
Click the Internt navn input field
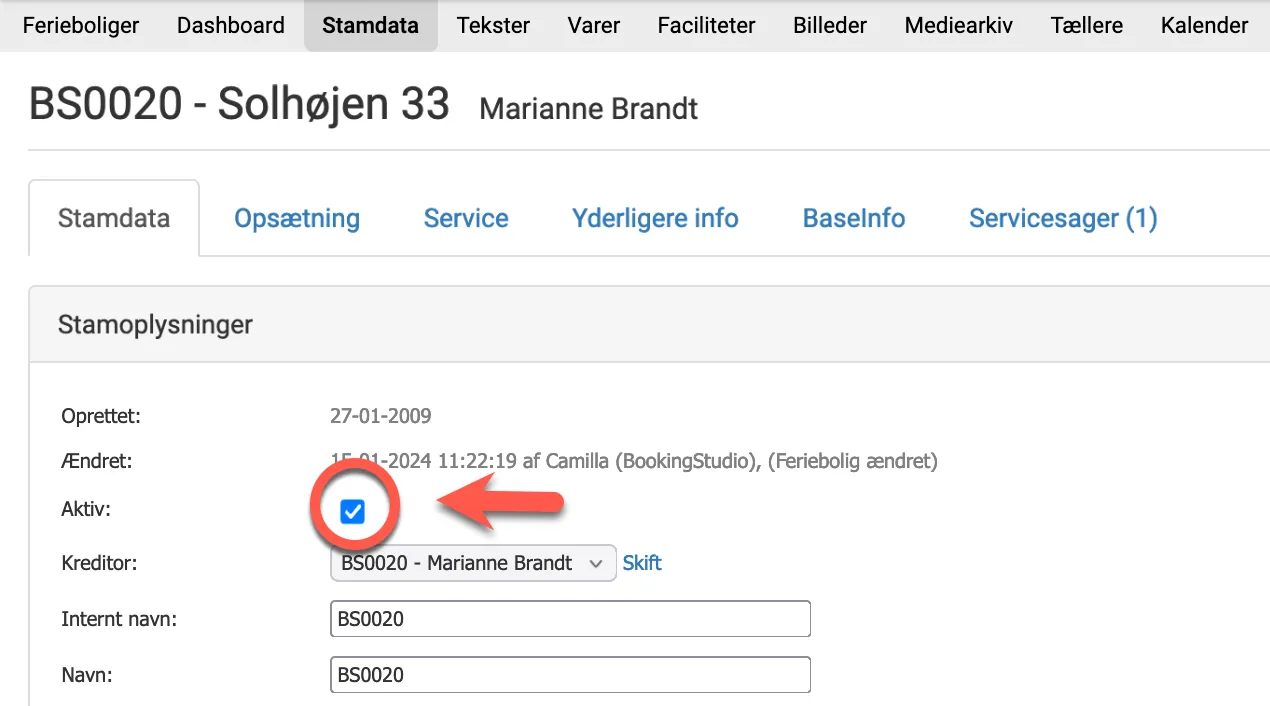[x=570, y=618]
